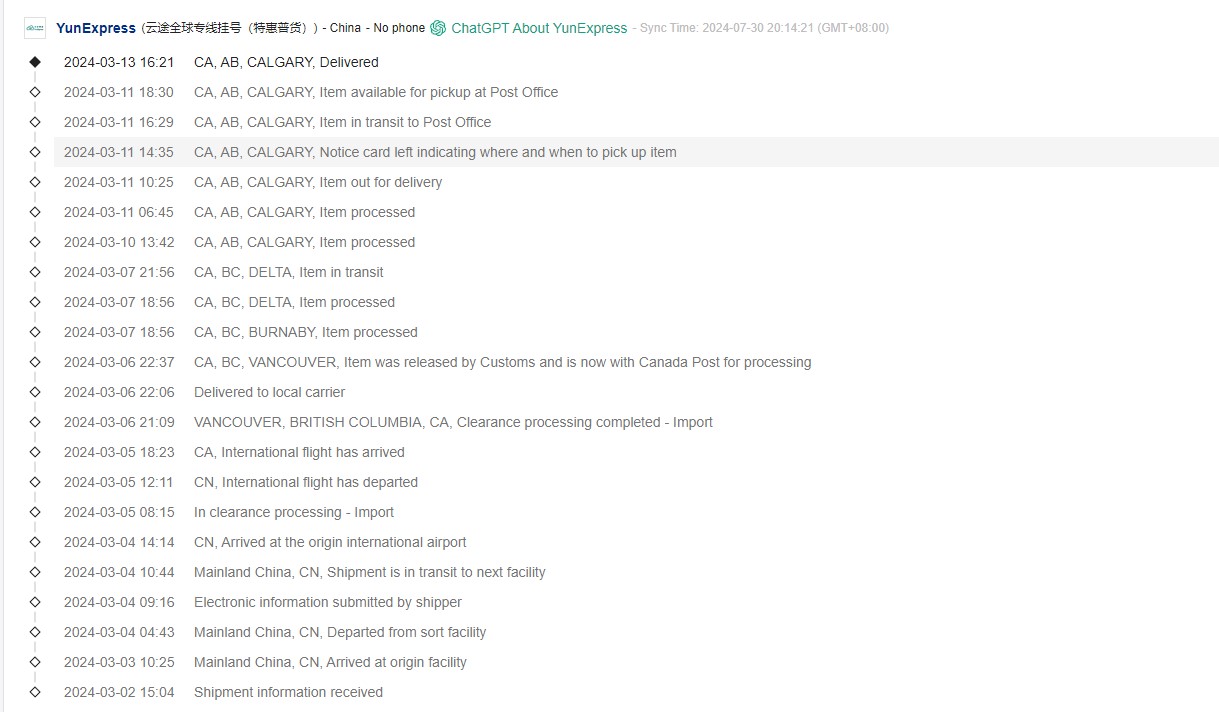The width and height of the screenshot is (1219, 712).
Task: Select the Notice card left event row
Action: click(435, 152)
